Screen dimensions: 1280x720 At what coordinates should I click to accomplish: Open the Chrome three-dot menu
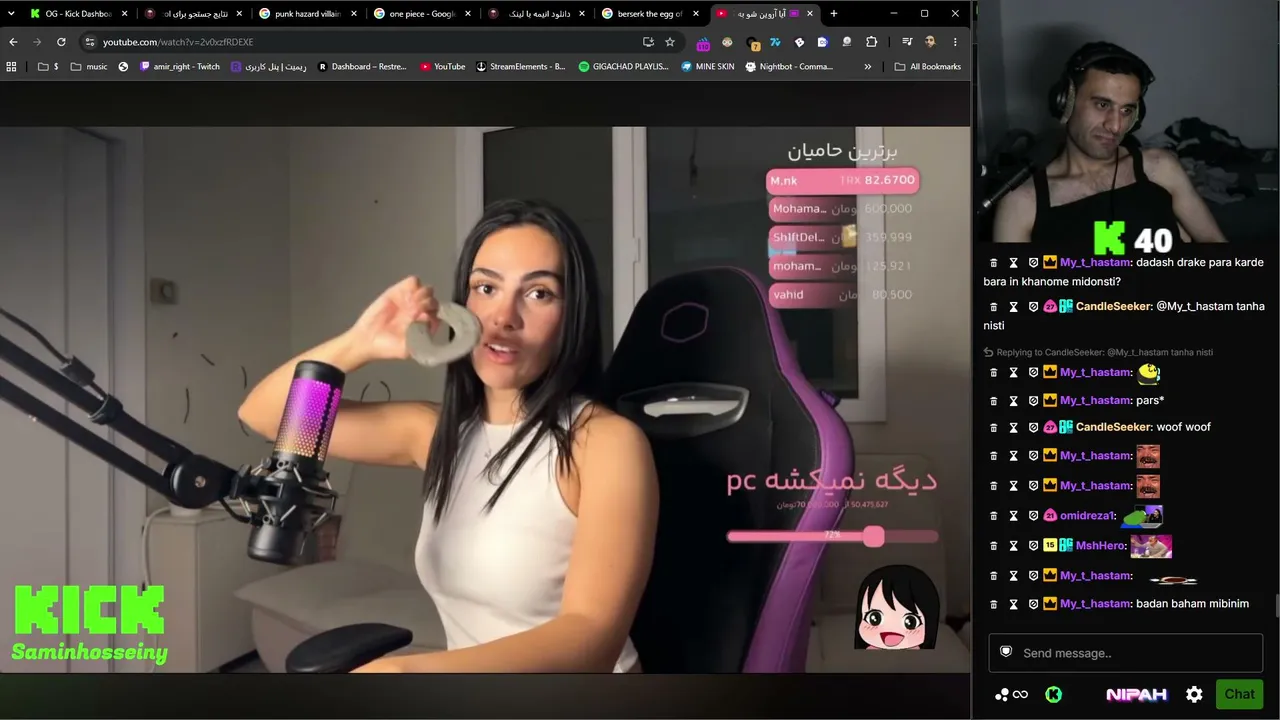tap(955, 42)
